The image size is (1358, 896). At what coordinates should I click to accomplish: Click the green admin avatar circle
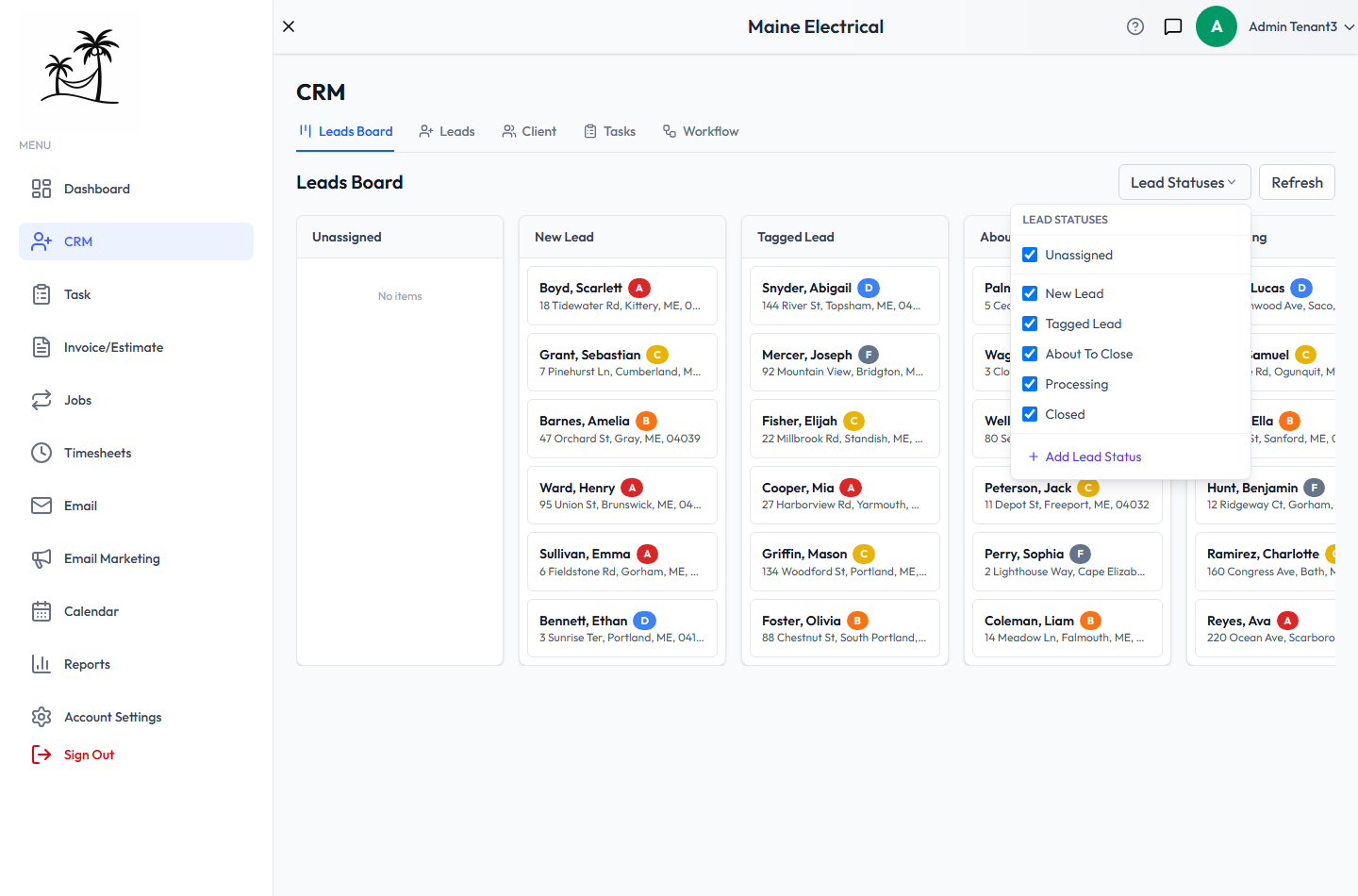click(1217, 26)
